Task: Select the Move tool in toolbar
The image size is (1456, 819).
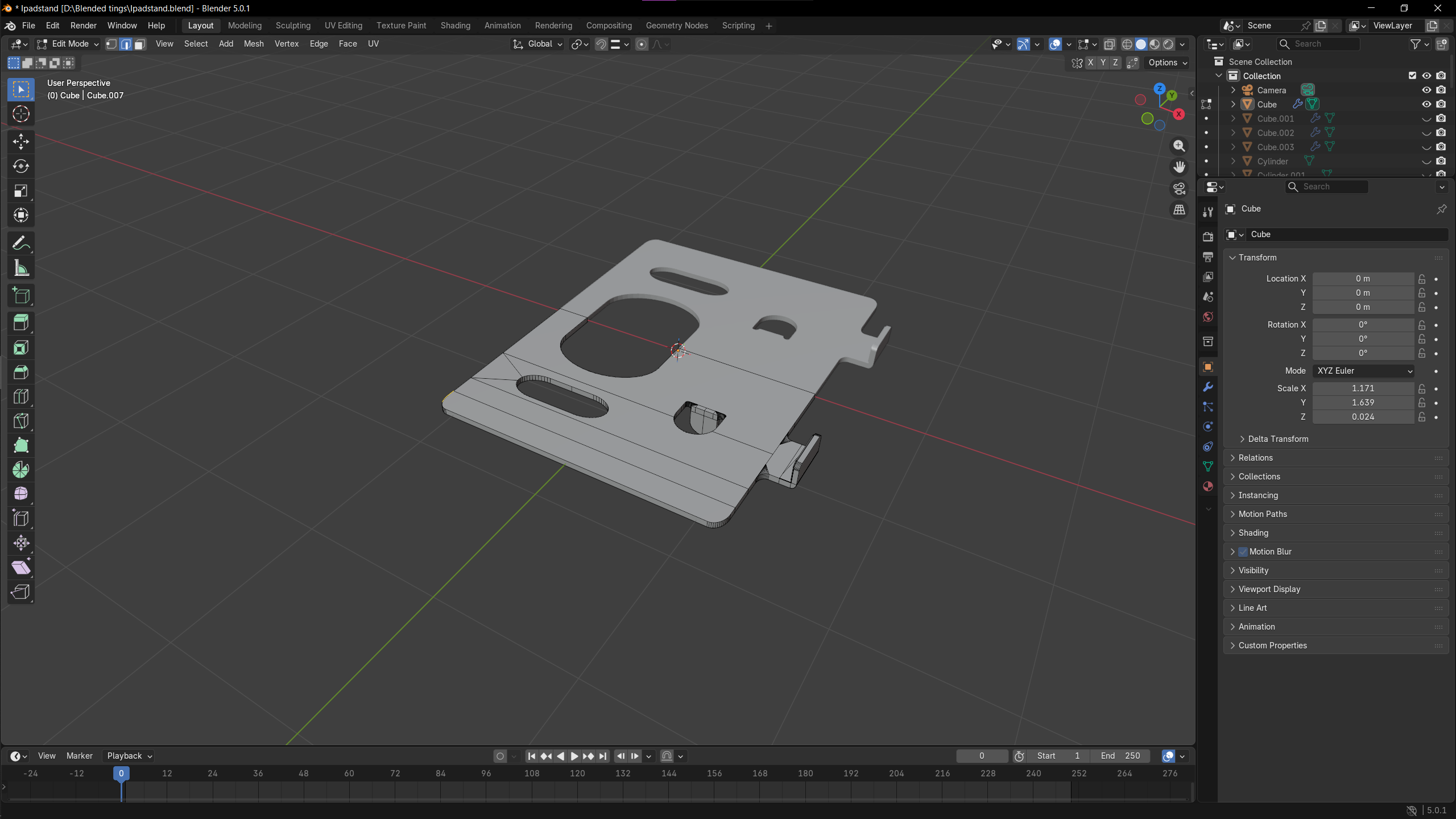Action: pyautogui.click(x=21, y=142)
